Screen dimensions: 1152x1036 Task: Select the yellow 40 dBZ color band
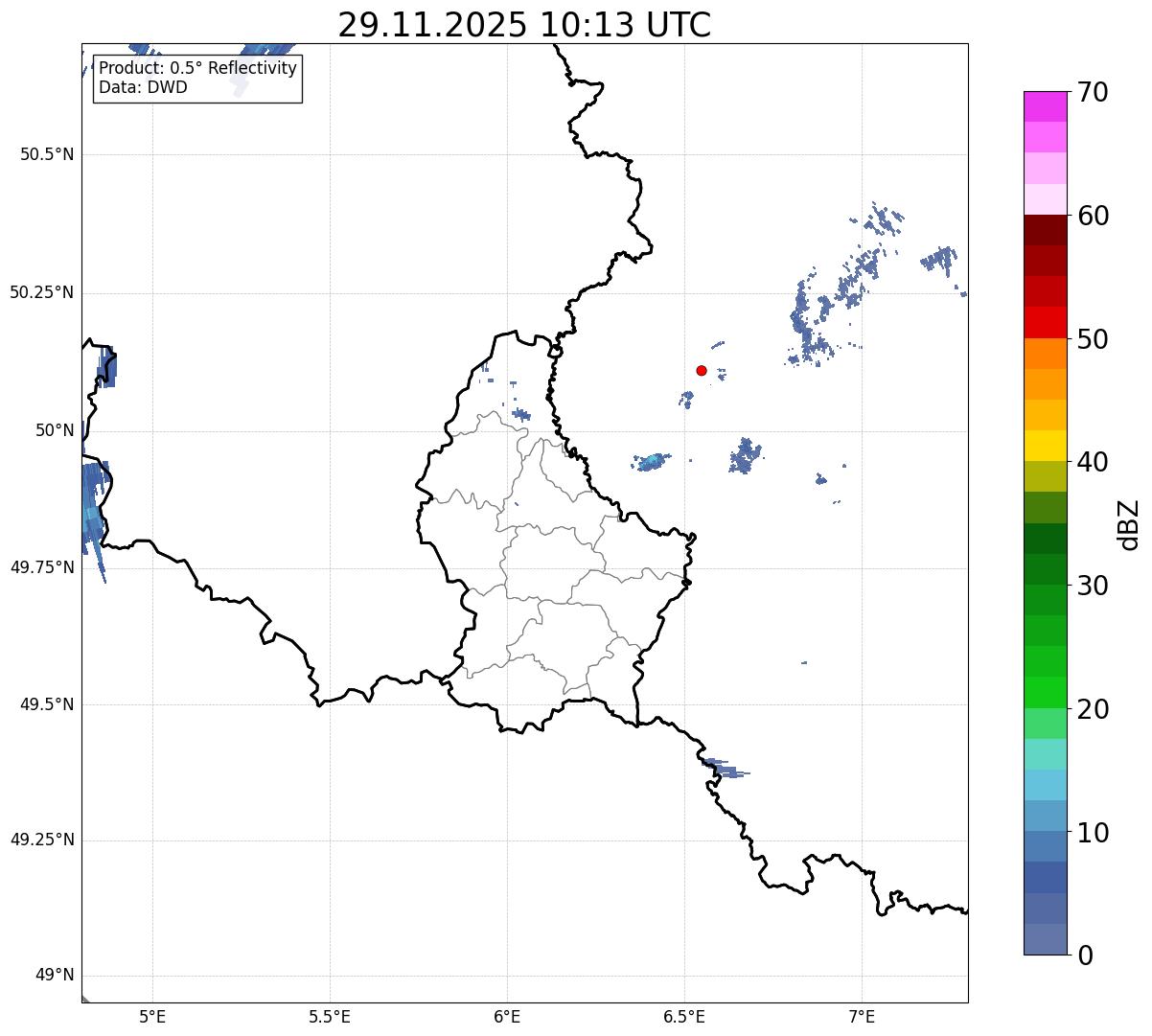coord(1045,446)
